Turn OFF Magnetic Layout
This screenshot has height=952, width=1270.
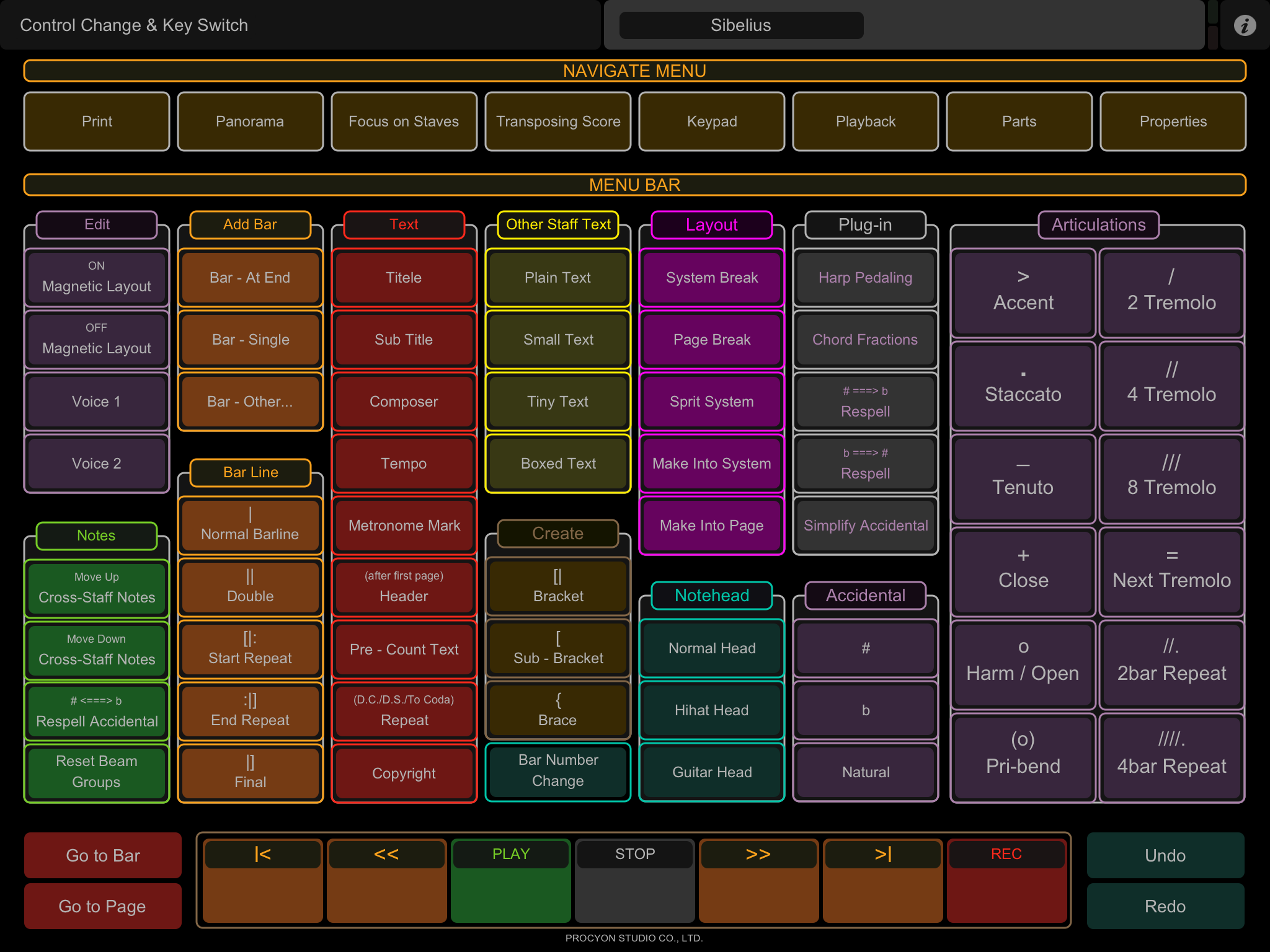[97, 340]
